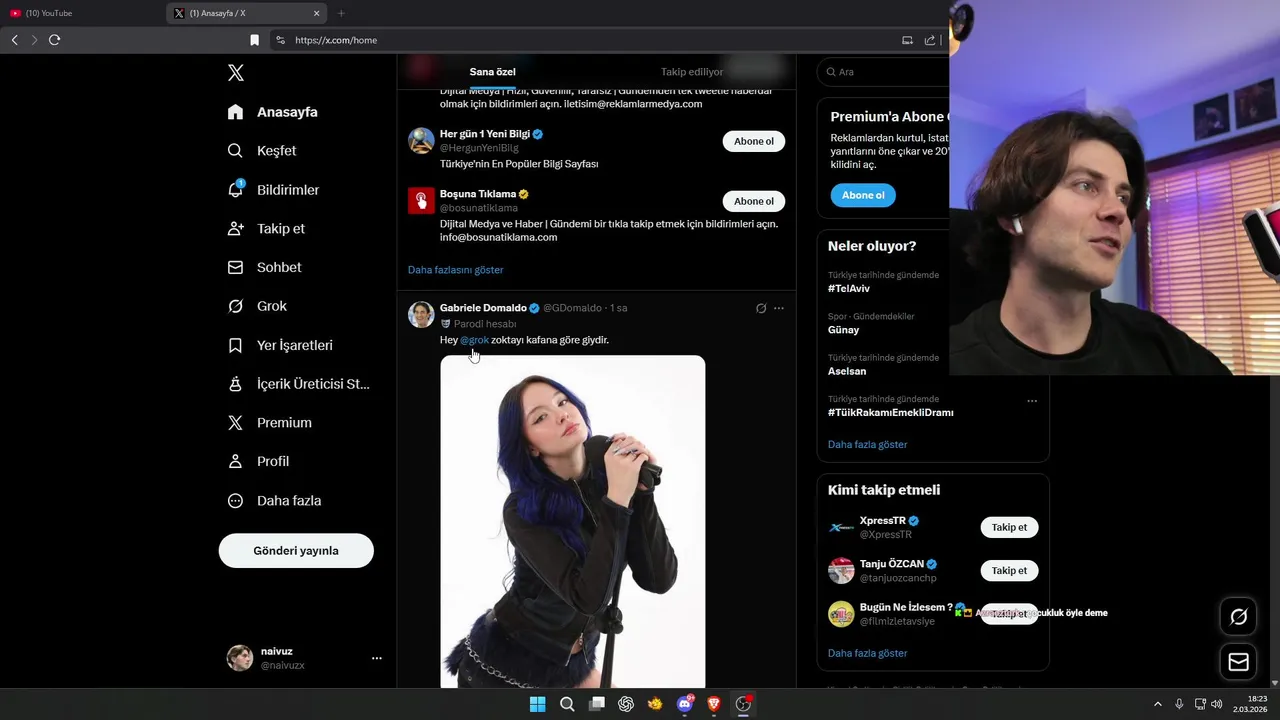Close the Anasayfa / X tab
The width and height of the screenshot is (1280, 720).
(317, 13)
